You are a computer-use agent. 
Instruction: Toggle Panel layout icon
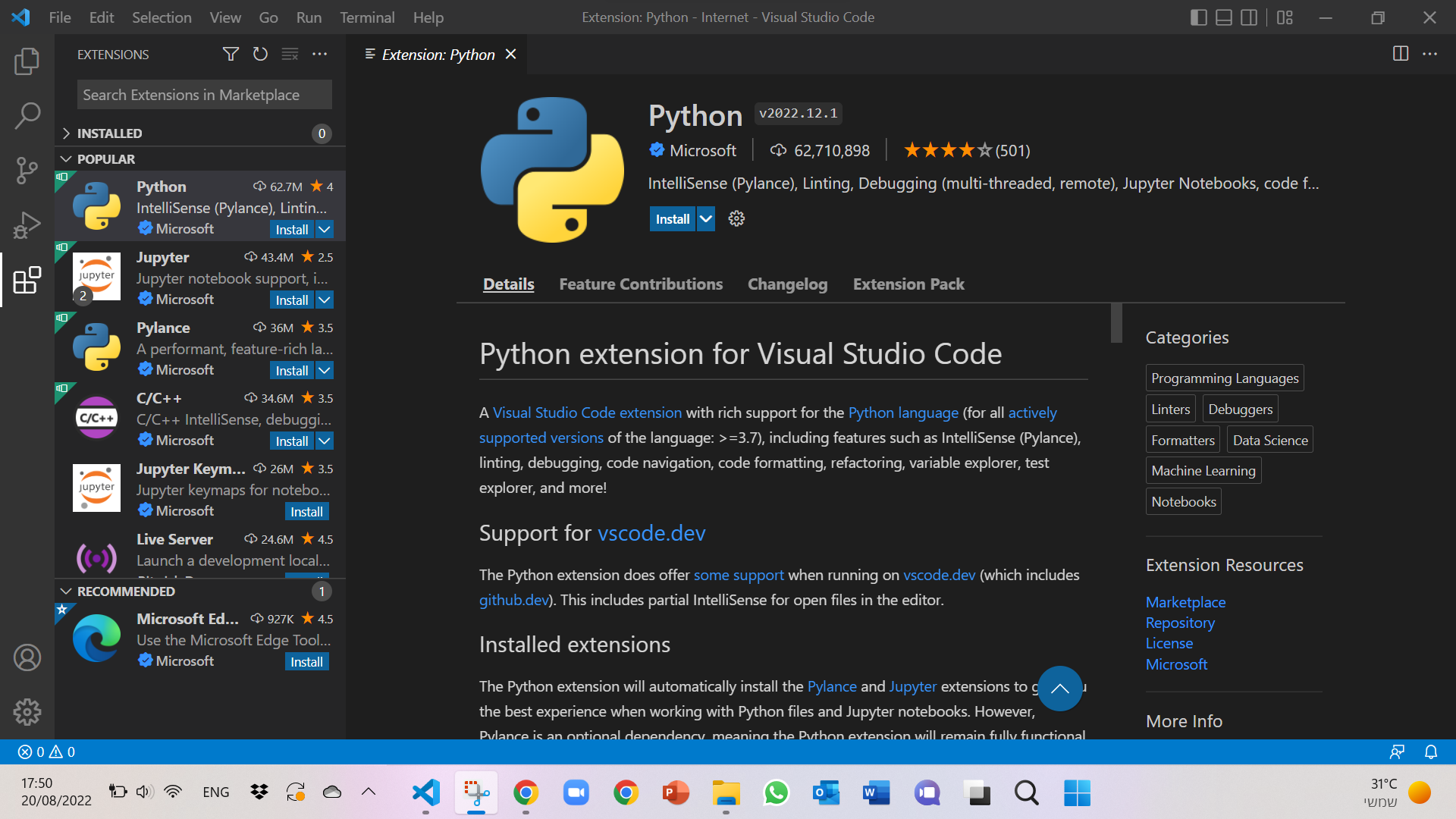pyautogui.click(x=1224, y=17)
